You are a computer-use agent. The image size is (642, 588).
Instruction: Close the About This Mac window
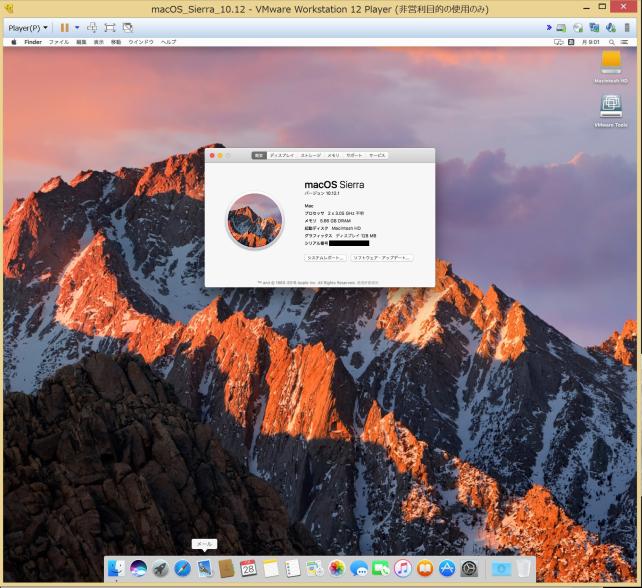212,156
